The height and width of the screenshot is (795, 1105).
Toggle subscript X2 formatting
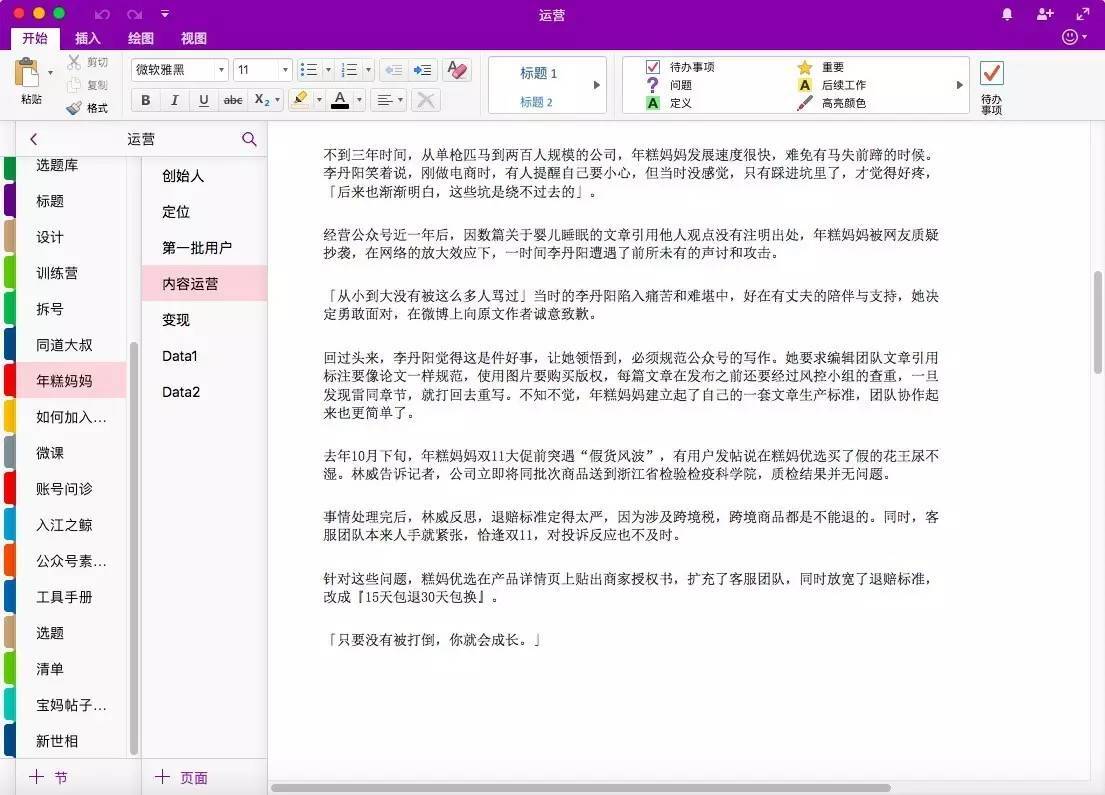262,100
